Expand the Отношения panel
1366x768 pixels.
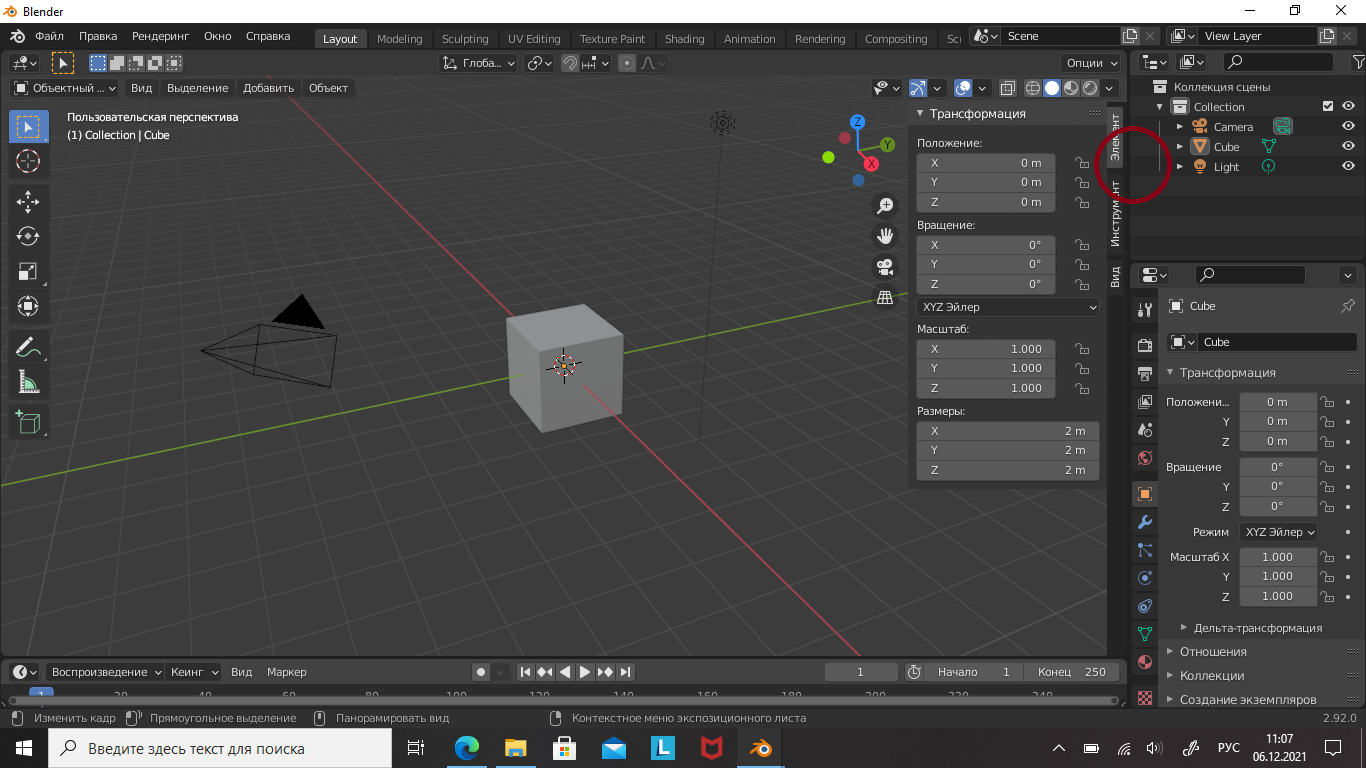[1213, 652]
